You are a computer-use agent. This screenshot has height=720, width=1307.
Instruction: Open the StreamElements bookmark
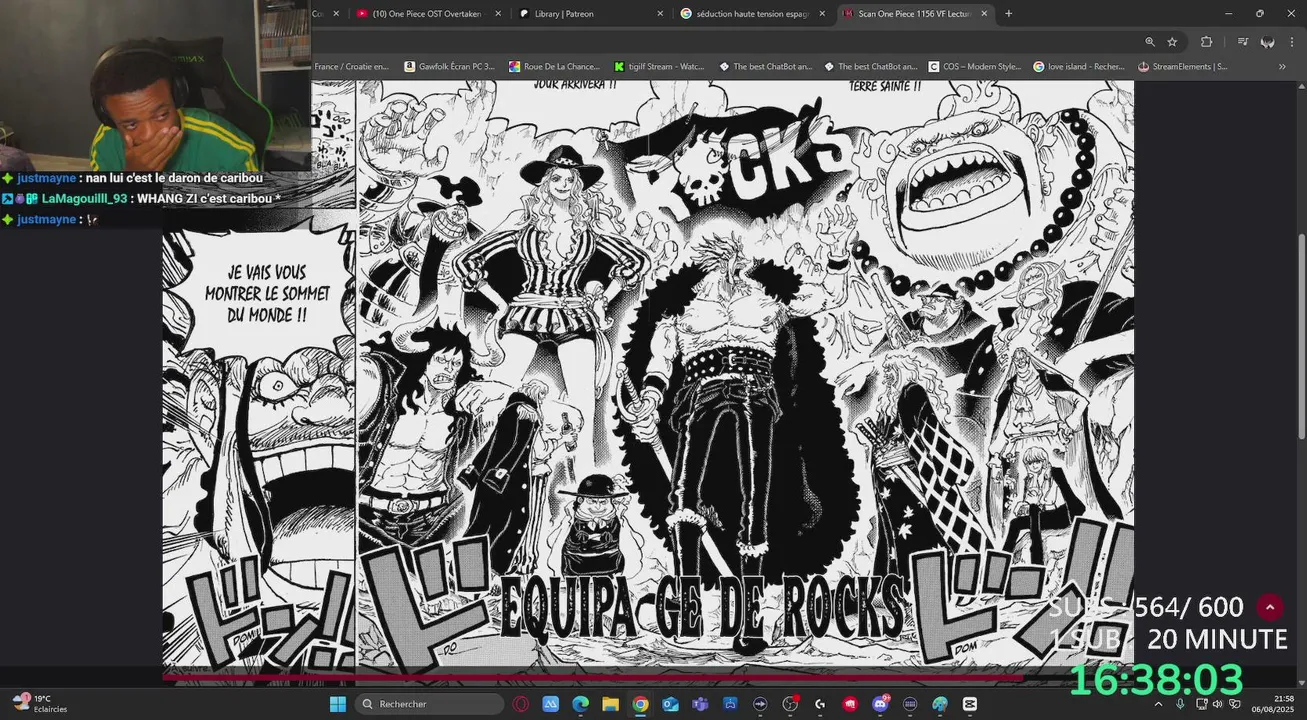click(1183, 67)
